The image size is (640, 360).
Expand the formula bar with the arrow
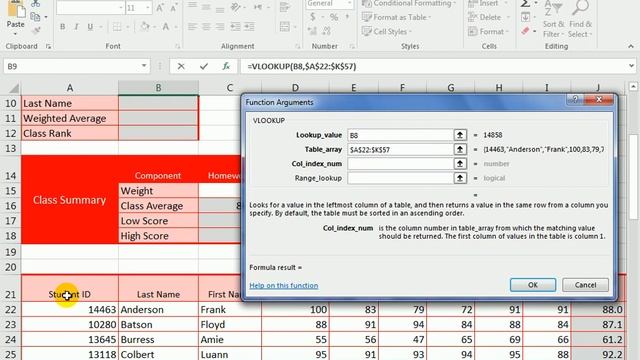coord(631,66)
